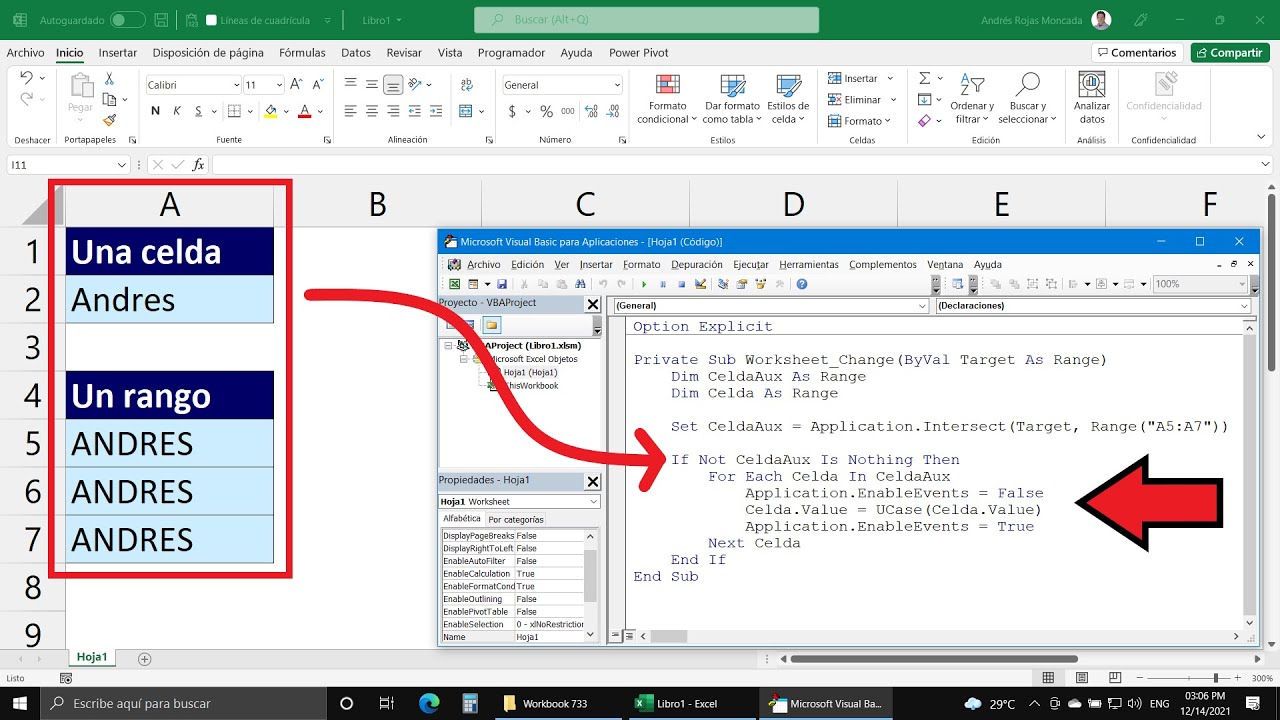Open Dar formato como tabla gallery
This screenshot has height=720, width=1280.
[732, 98]
